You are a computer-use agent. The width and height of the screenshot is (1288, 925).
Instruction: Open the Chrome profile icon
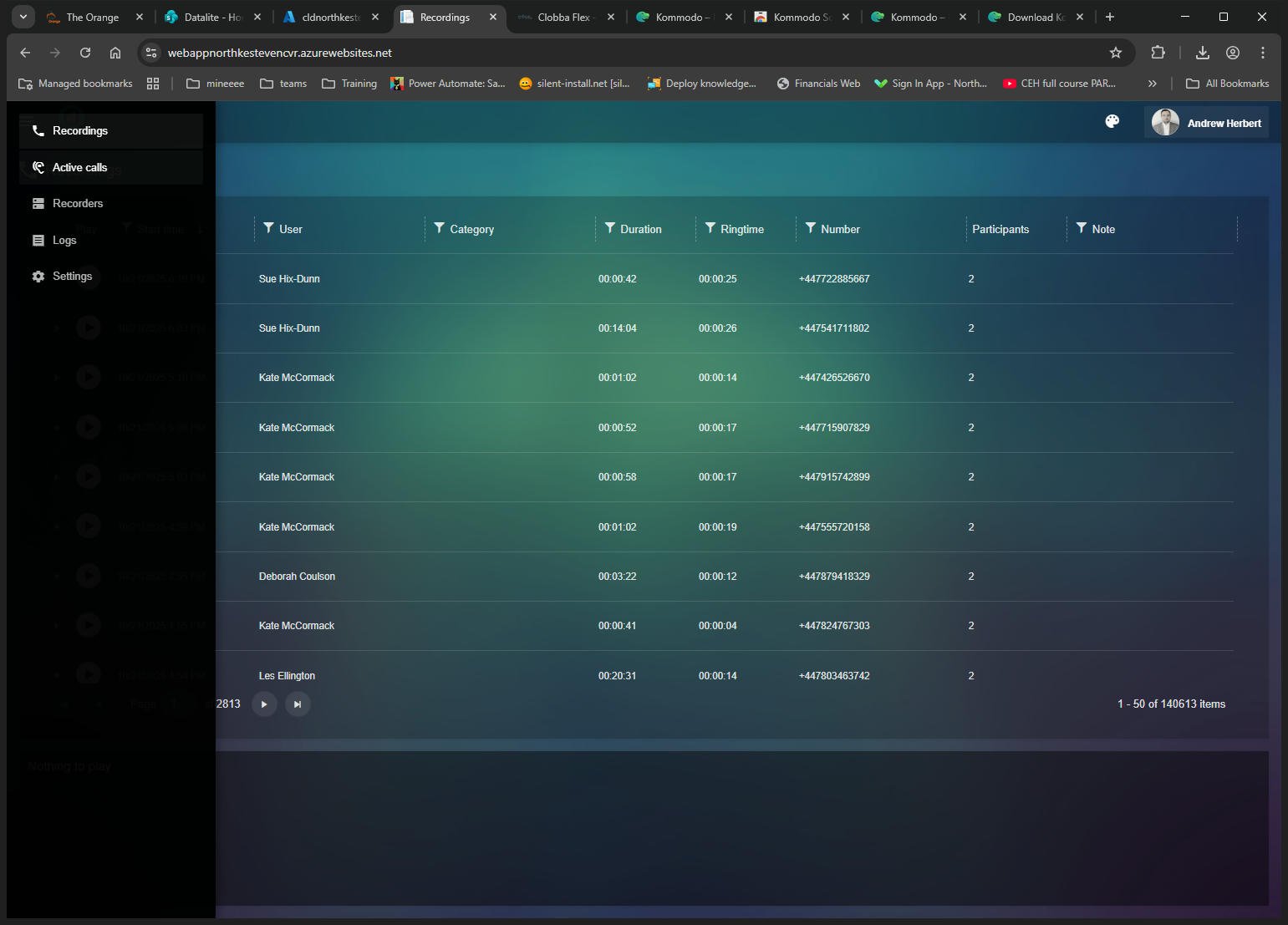(1233, 53)
